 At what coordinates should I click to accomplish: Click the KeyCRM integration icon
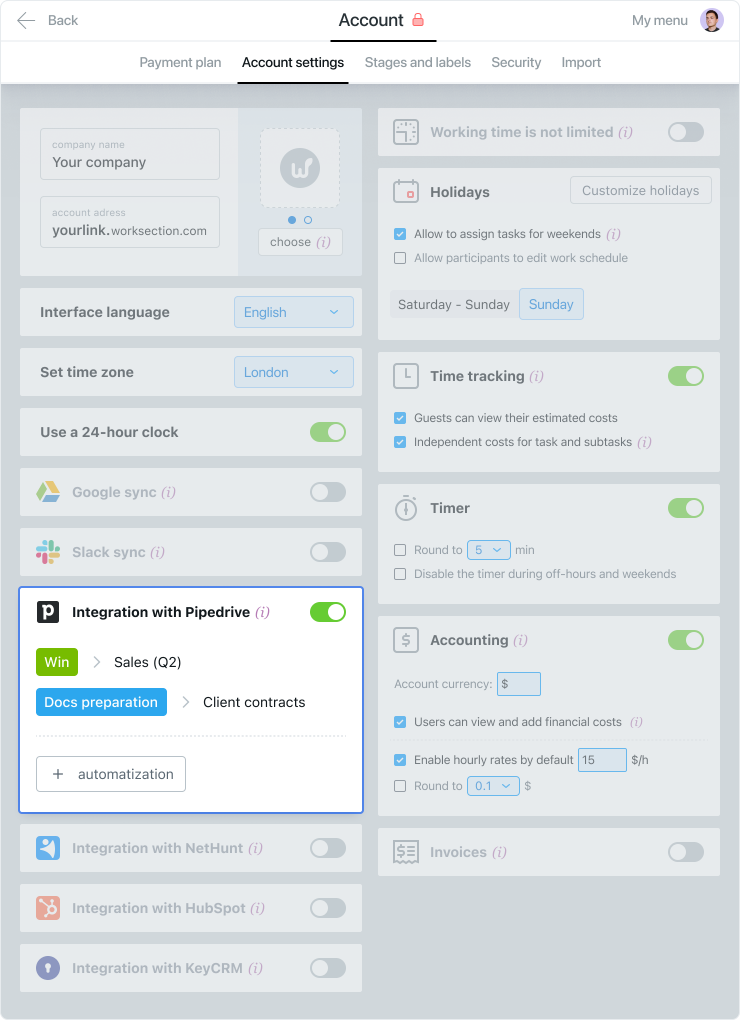point(47,968)
